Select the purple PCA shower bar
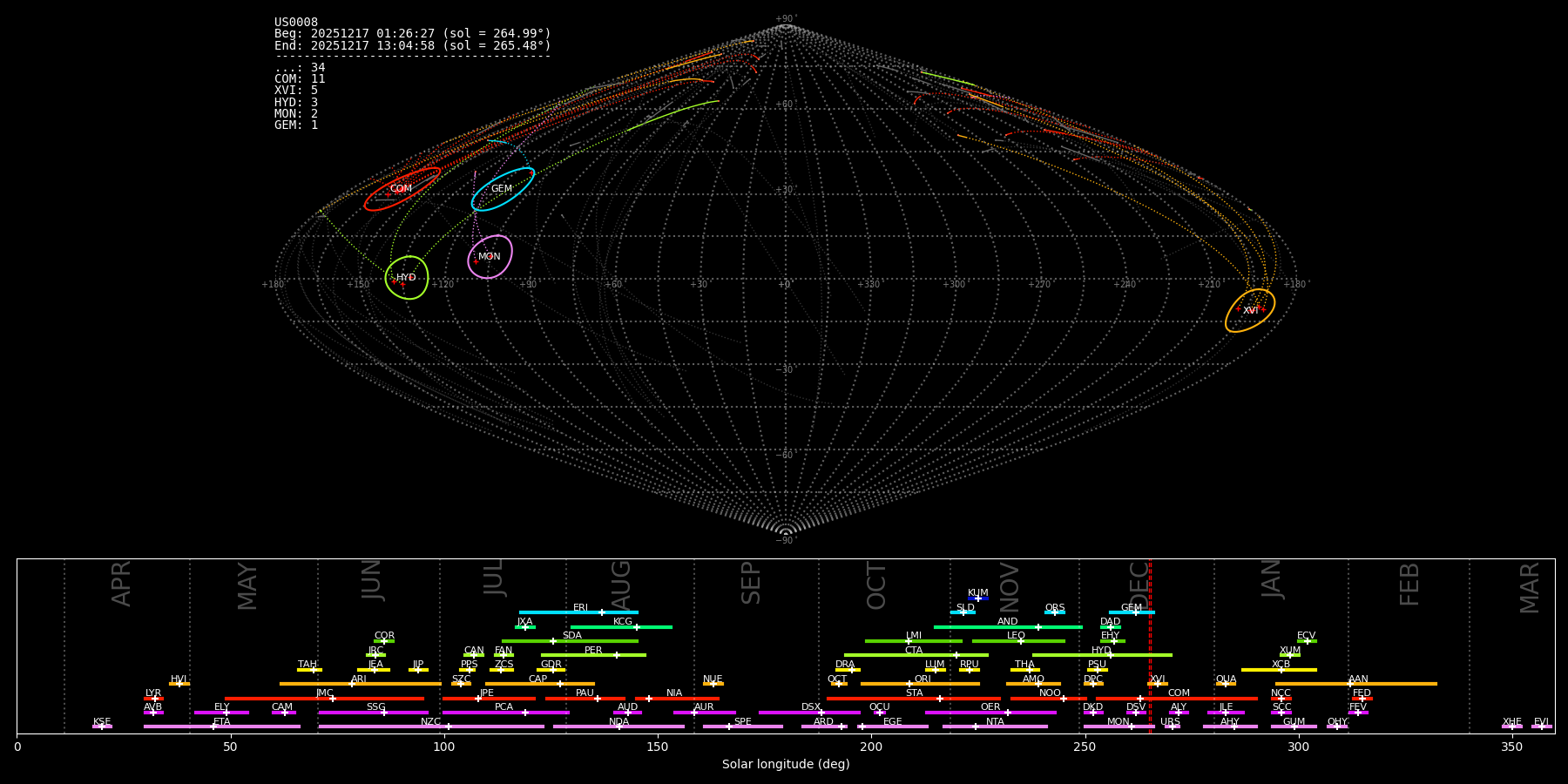Image resolution: width=1568 pixels, height=784 pixels. tap(506, 713)
